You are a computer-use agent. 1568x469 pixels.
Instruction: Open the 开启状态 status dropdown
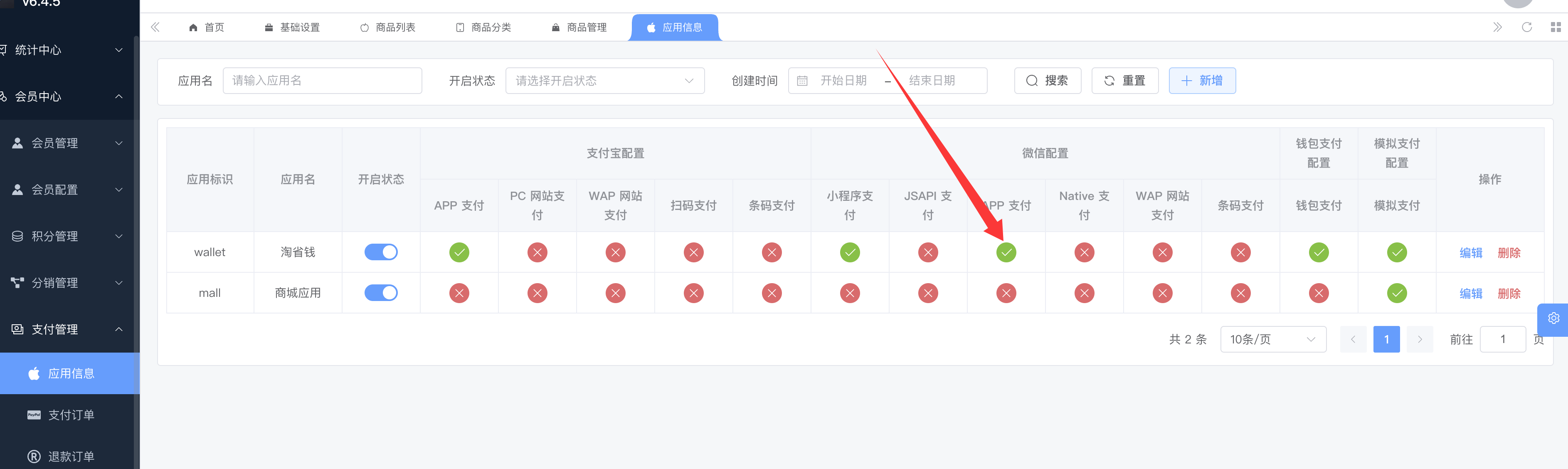[x=604, y=81]
